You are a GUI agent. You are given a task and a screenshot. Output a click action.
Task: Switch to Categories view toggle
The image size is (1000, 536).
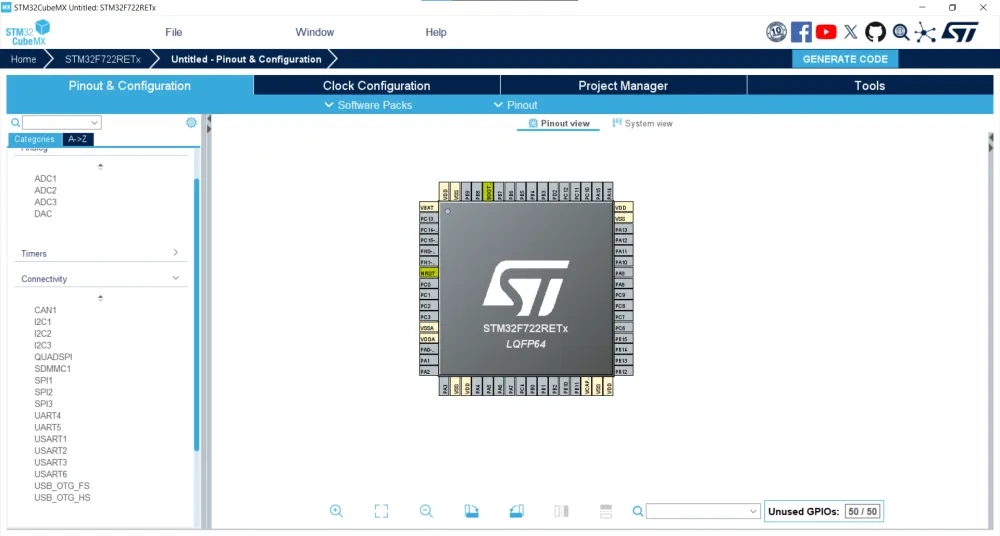34,139
